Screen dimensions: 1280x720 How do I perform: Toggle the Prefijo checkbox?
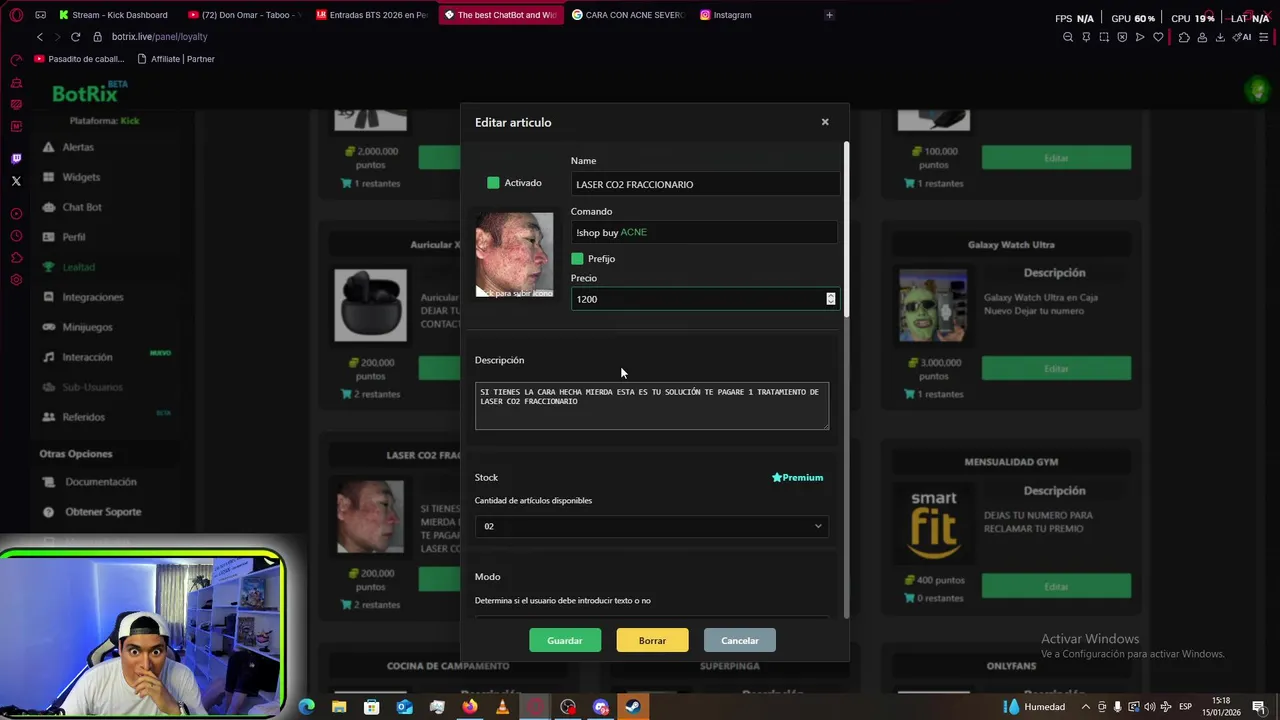[577, 258]
